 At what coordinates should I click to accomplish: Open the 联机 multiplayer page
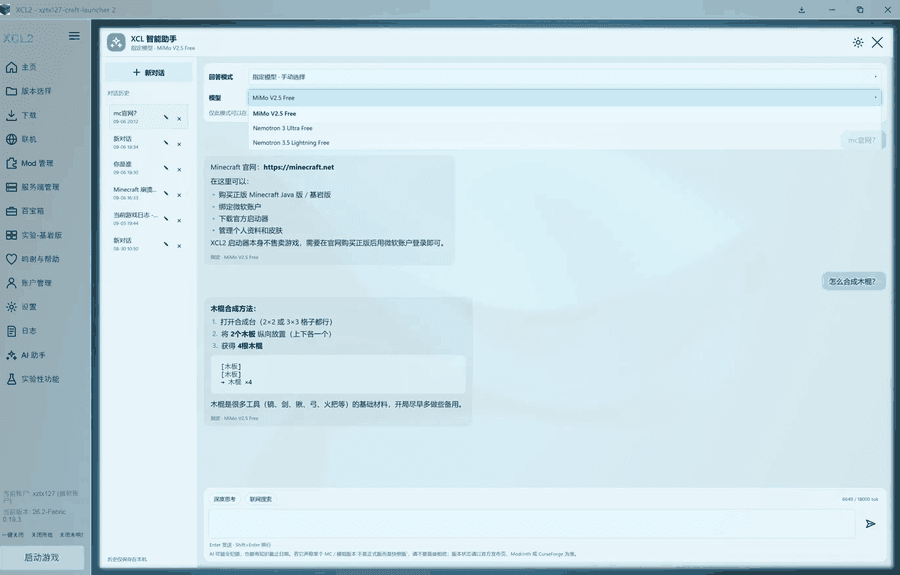coord(22,139)
